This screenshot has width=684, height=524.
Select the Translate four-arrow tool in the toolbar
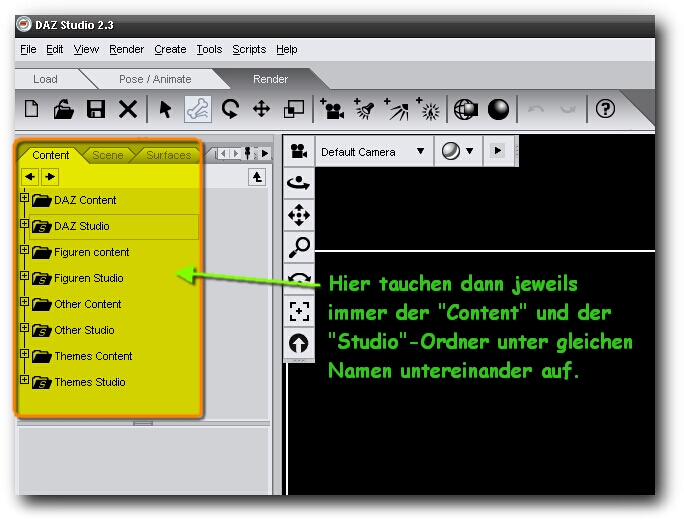click(x=261, y=109)
